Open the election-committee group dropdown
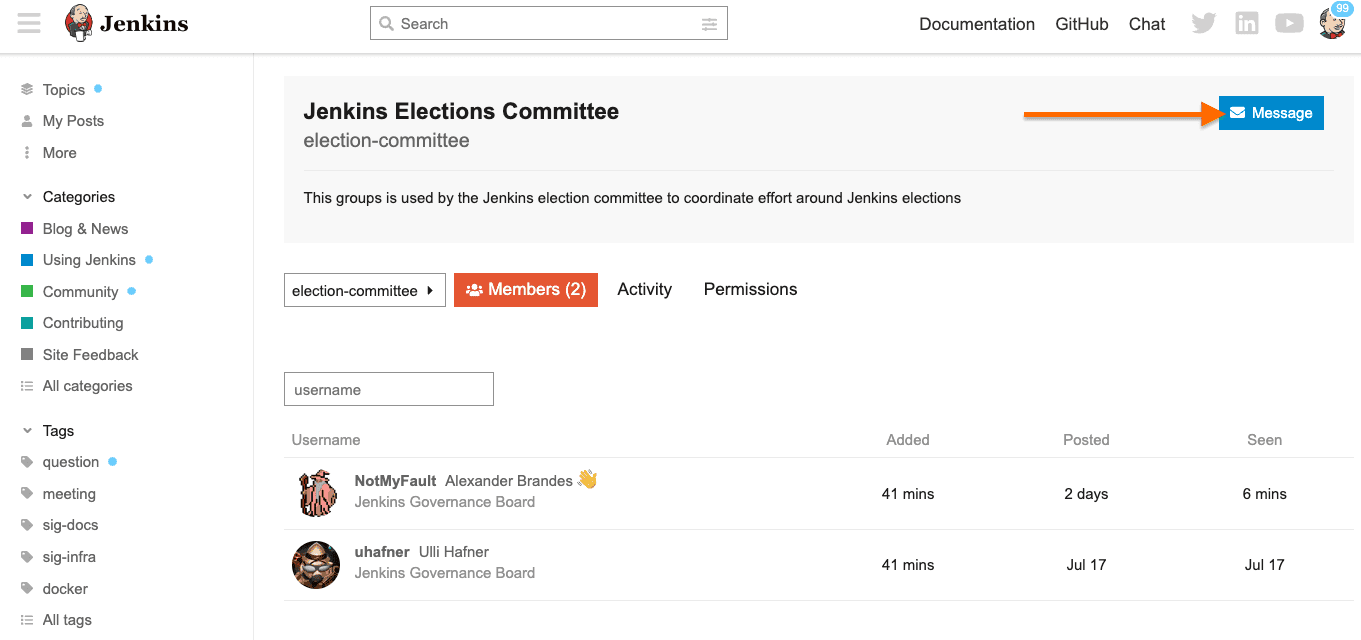The height and width of the screenshot is (640, 1361). coord(364,291)
